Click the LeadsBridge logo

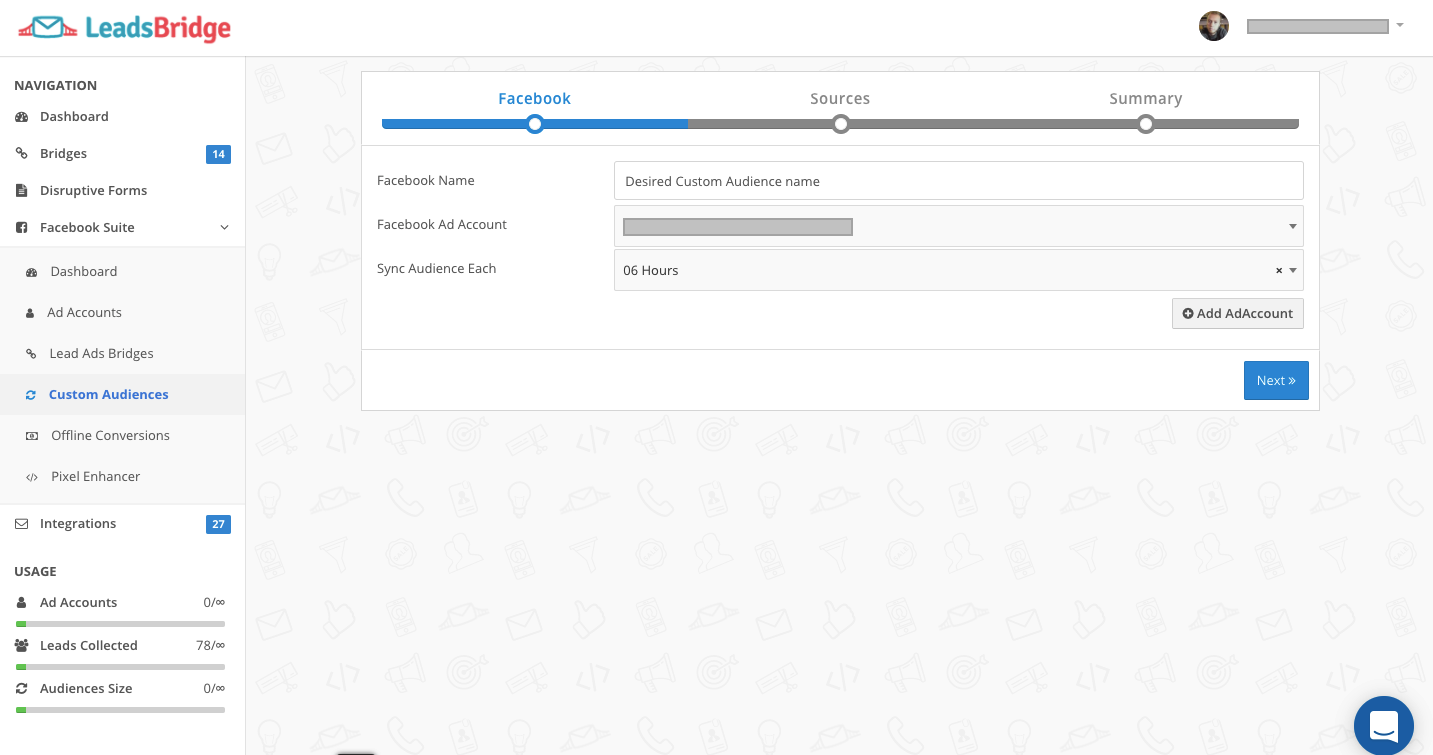coord(124,28)
